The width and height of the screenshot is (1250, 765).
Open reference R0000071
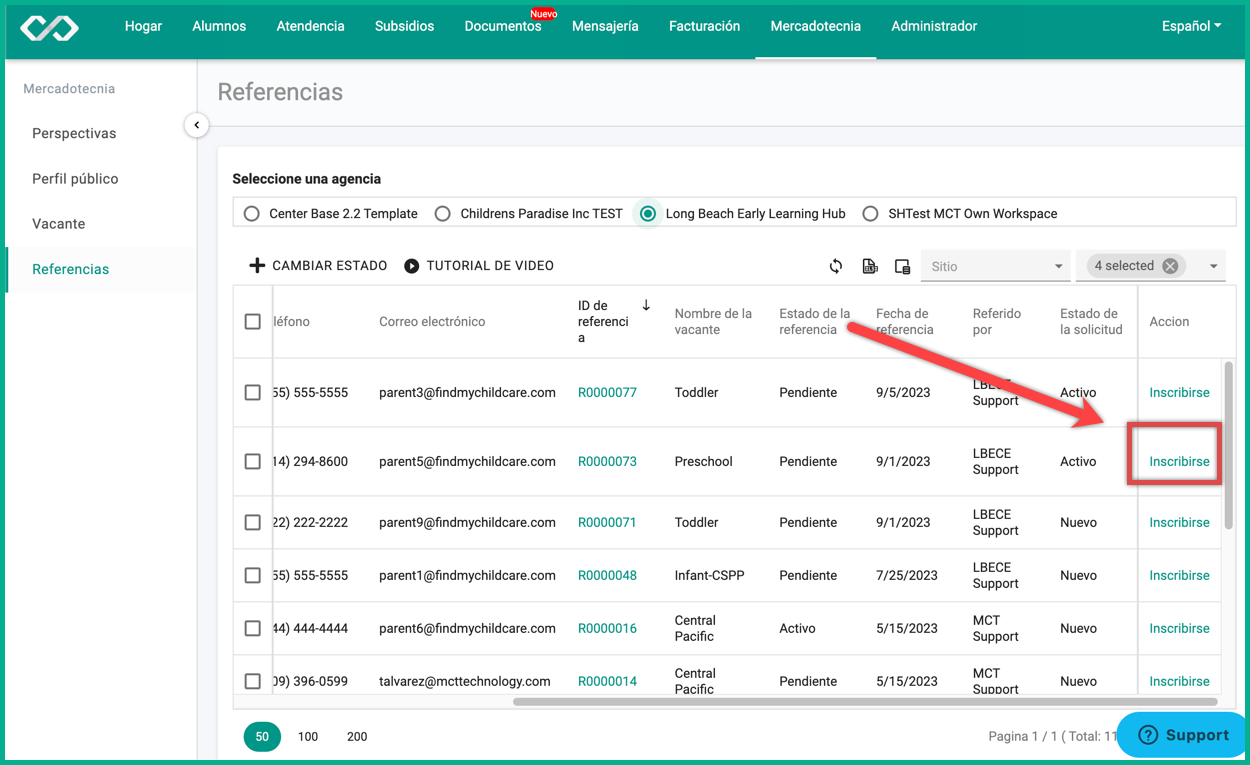607,523
